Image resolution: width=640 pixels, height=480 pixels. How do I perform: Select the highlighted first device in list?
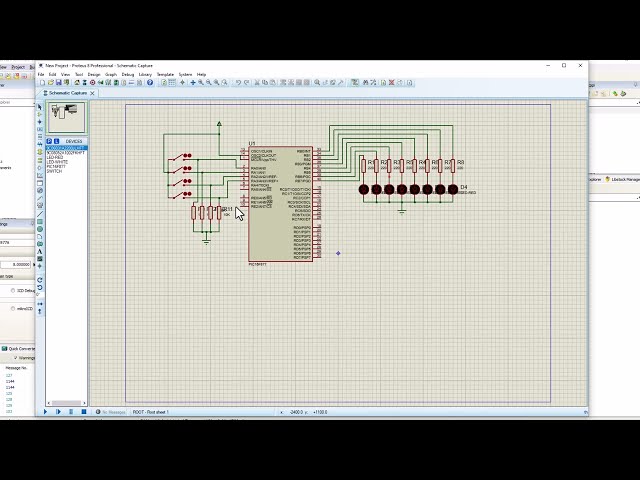tap(66, 148)
